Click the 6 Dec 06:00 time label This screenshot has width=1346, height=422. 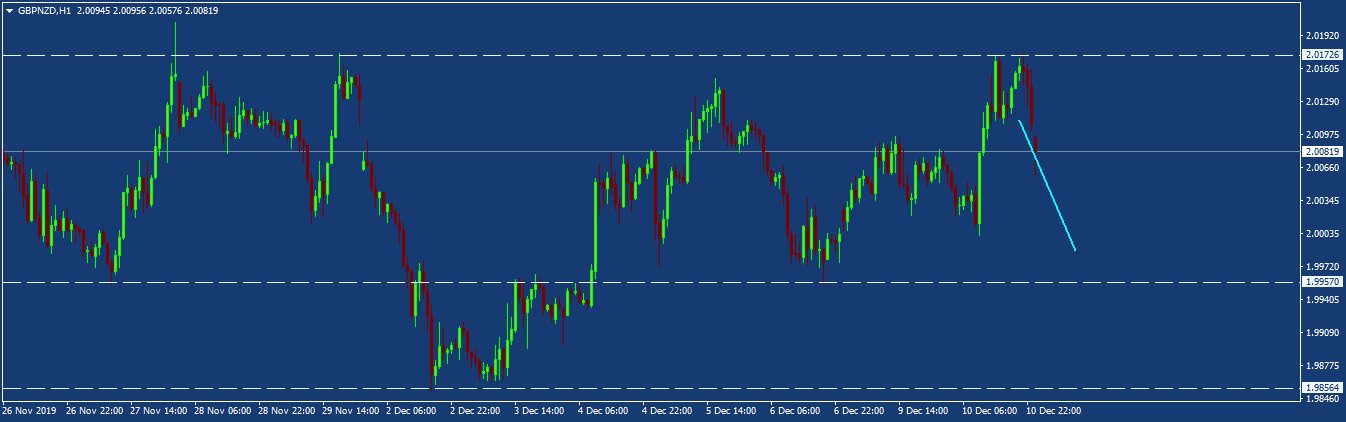[x=795, y=411]
